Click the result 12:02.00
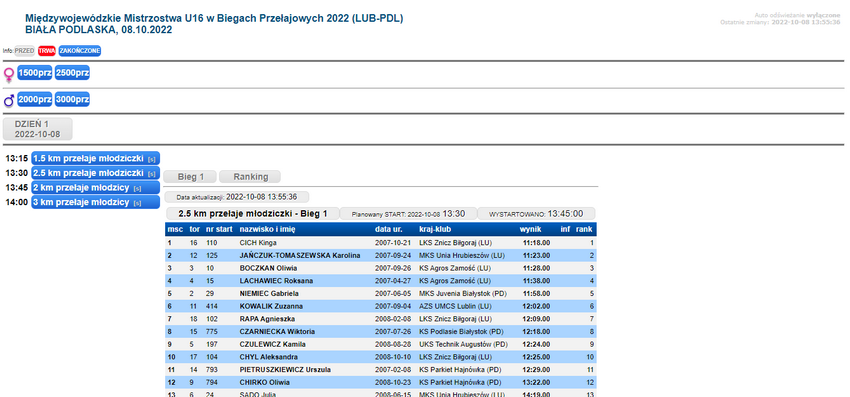Screen dimensions: 850x397 [536, 306]
